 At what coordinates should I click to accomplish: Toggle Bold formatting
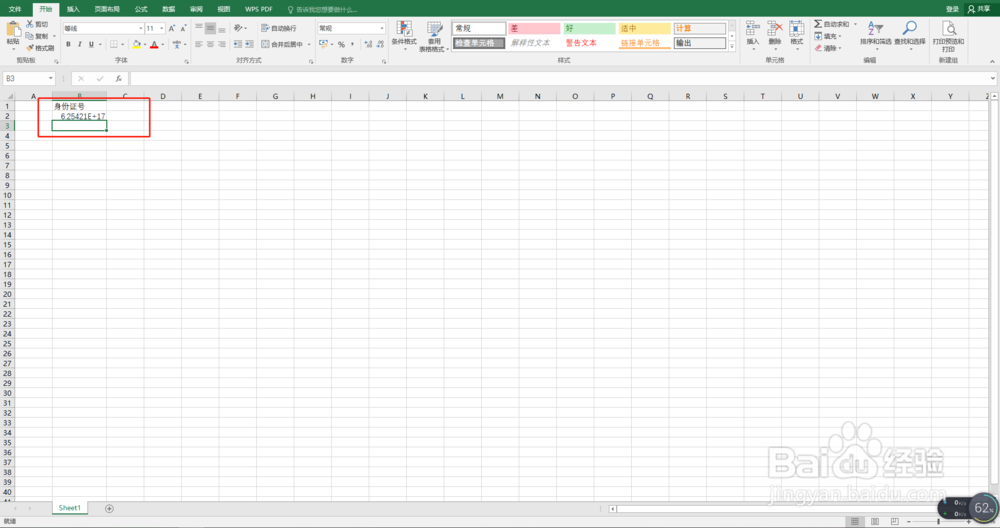coord(68,44)
